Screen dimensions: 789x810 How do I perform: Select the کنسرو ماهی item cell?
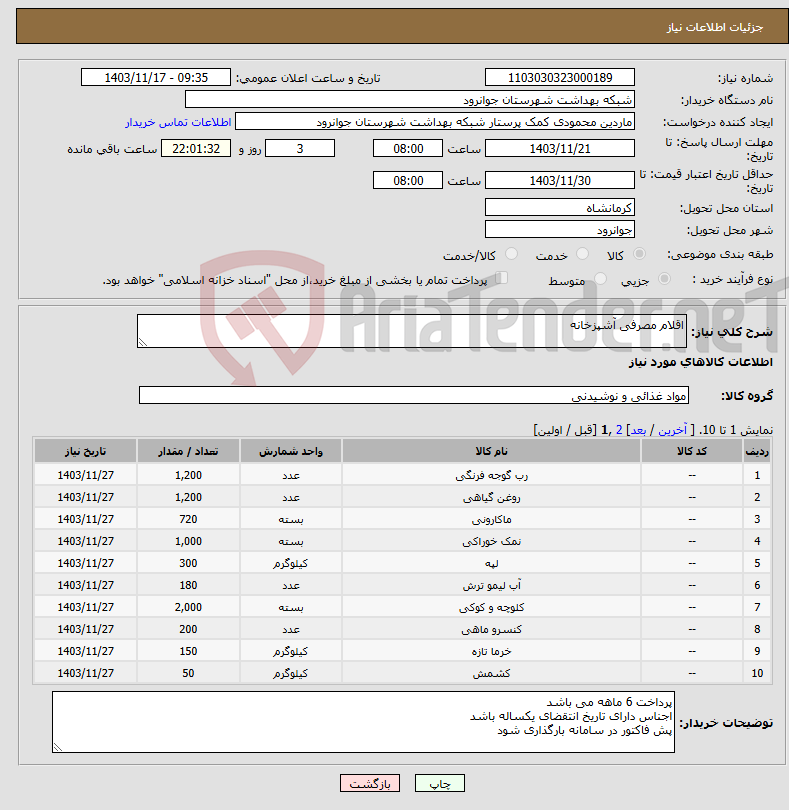pos(491,629)
